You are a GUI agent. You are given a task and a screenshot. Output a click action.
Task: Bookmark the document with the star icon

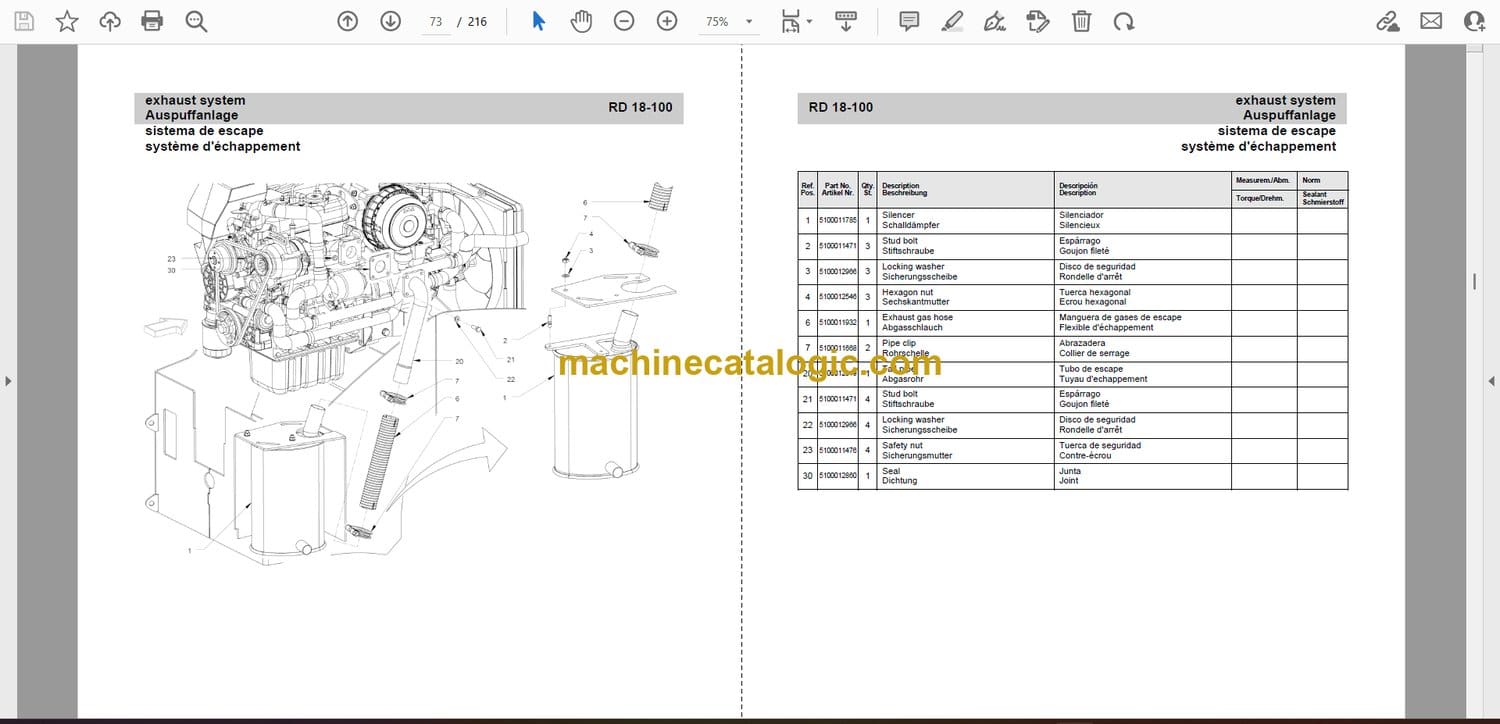coord(67,21)
